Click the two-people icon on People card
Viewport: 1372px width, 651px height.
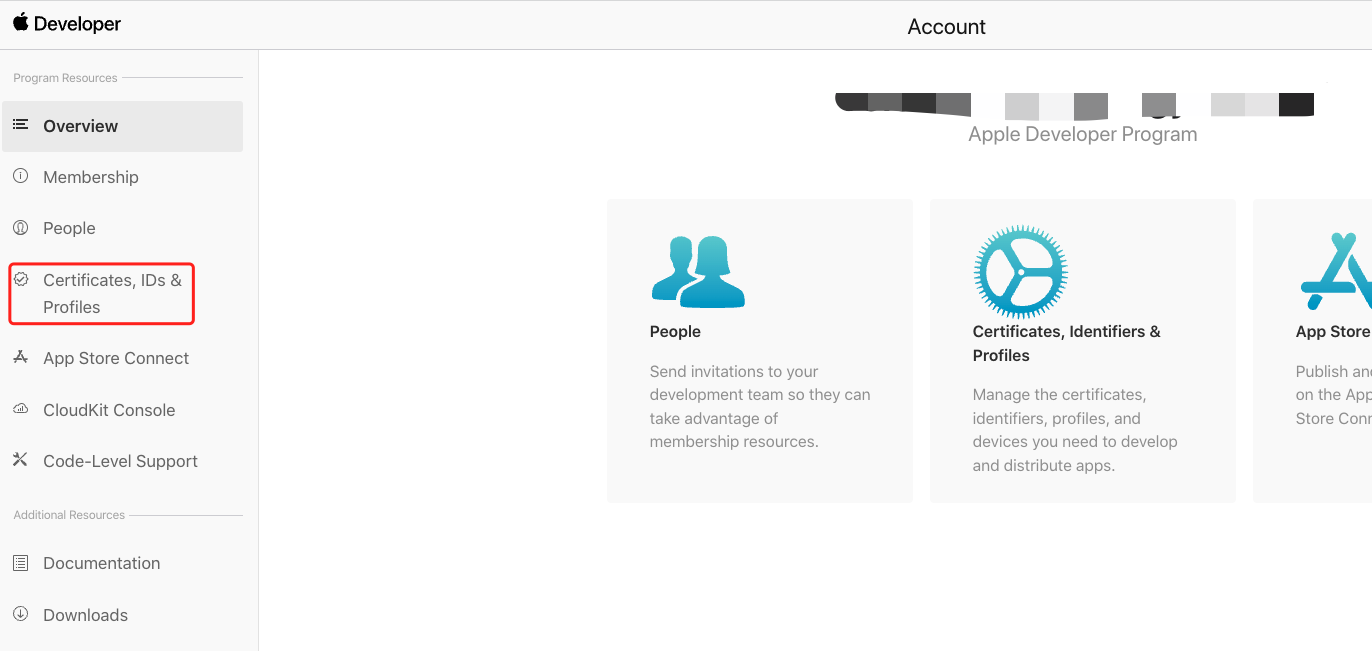click(698, 271)
